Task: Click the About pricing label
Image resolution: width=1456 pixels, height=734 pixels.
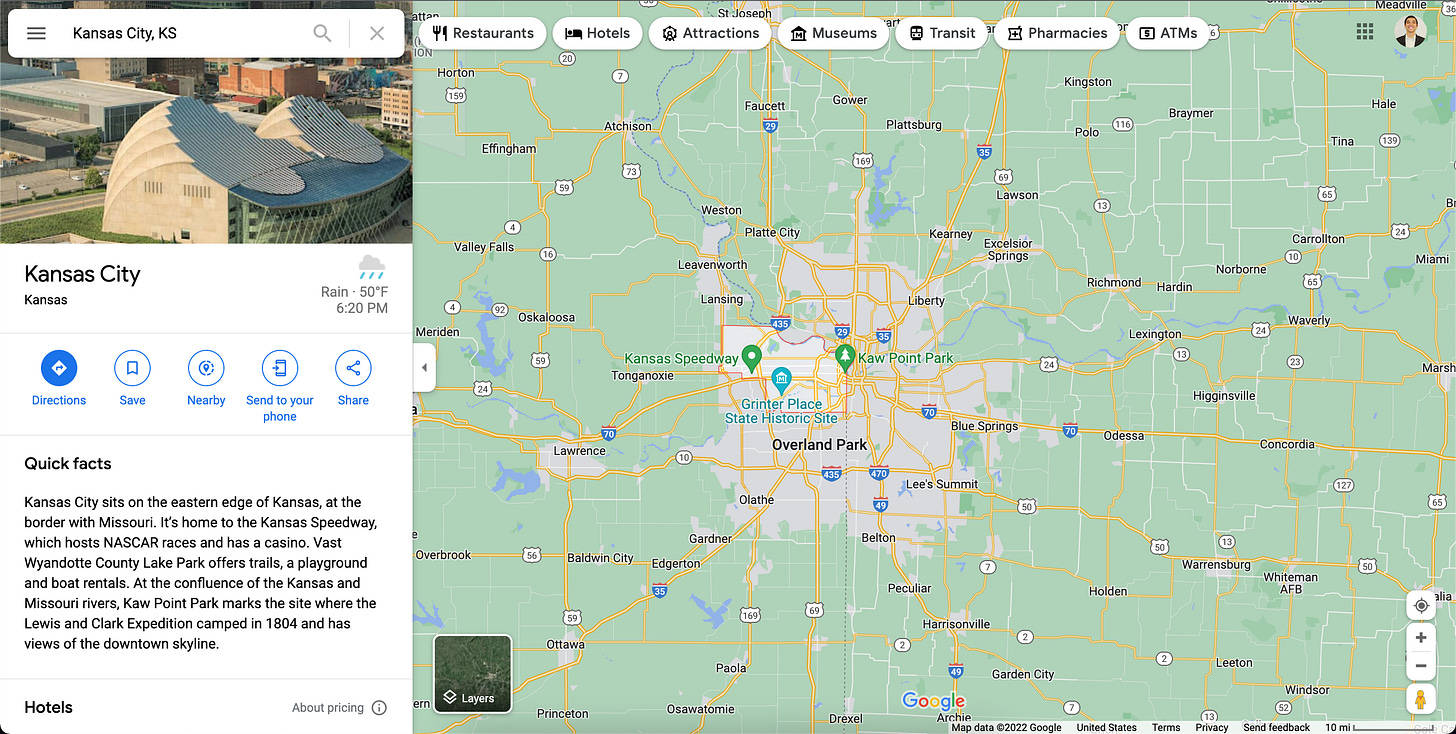Action: (328, 708)
